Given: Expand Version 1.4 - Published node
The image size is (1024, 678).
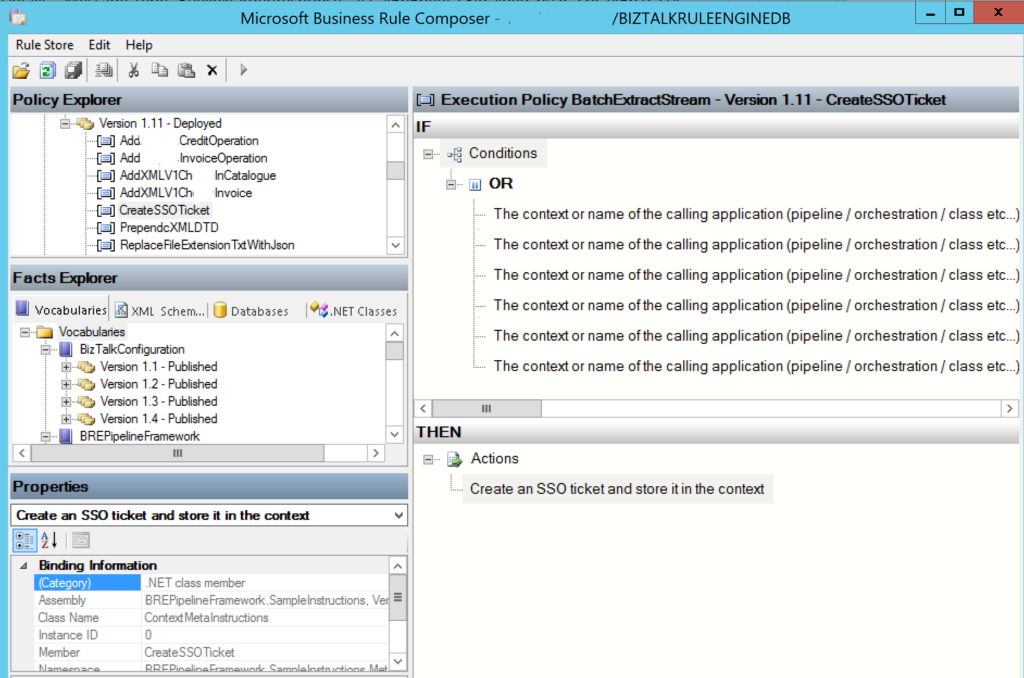Looking at the screenshot, I should [x=66, y=419].
